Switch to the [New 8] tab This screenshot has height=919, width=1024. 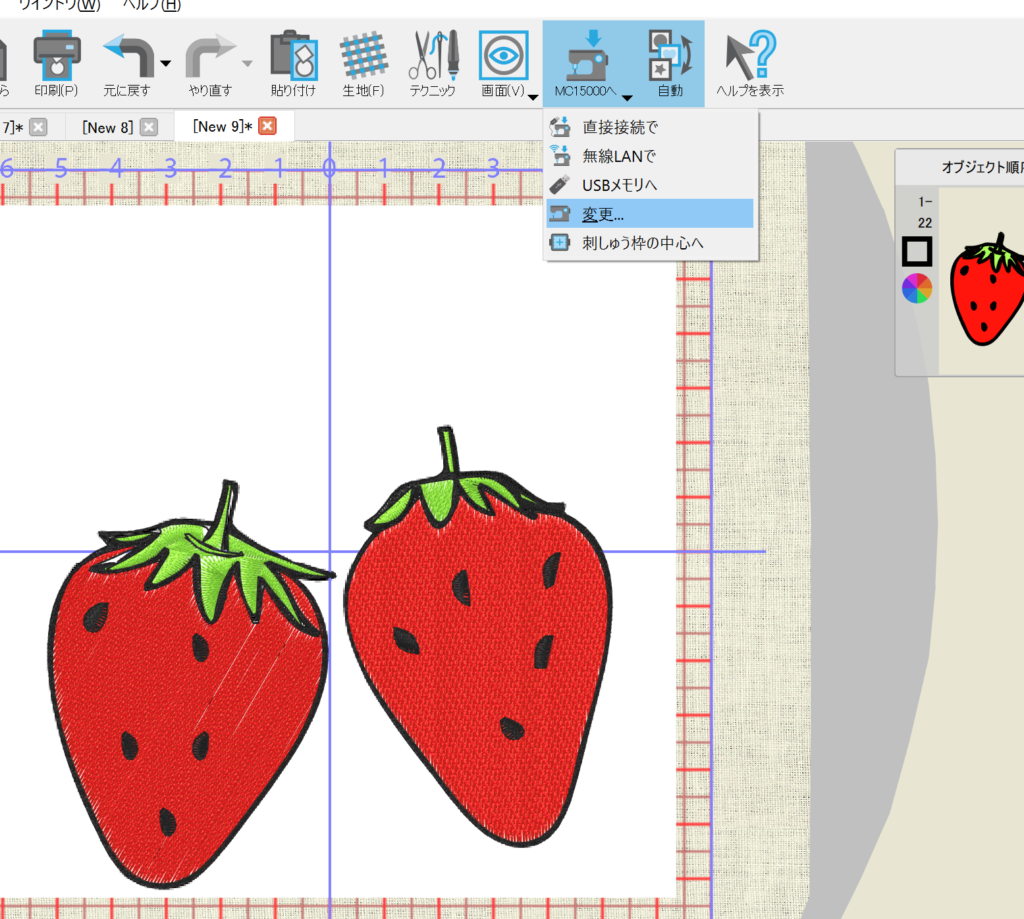coord(107,126)
